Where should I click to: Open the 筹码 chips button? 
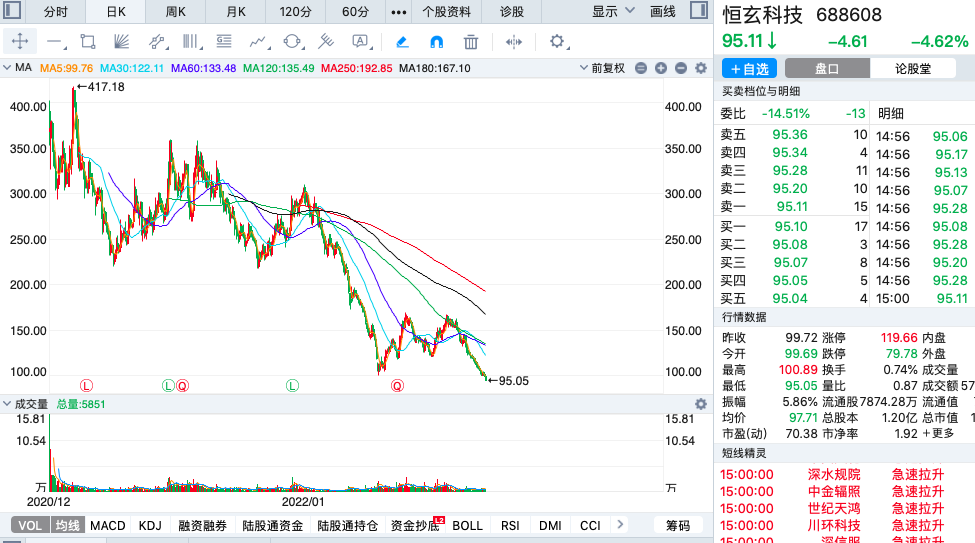point(678,526)
